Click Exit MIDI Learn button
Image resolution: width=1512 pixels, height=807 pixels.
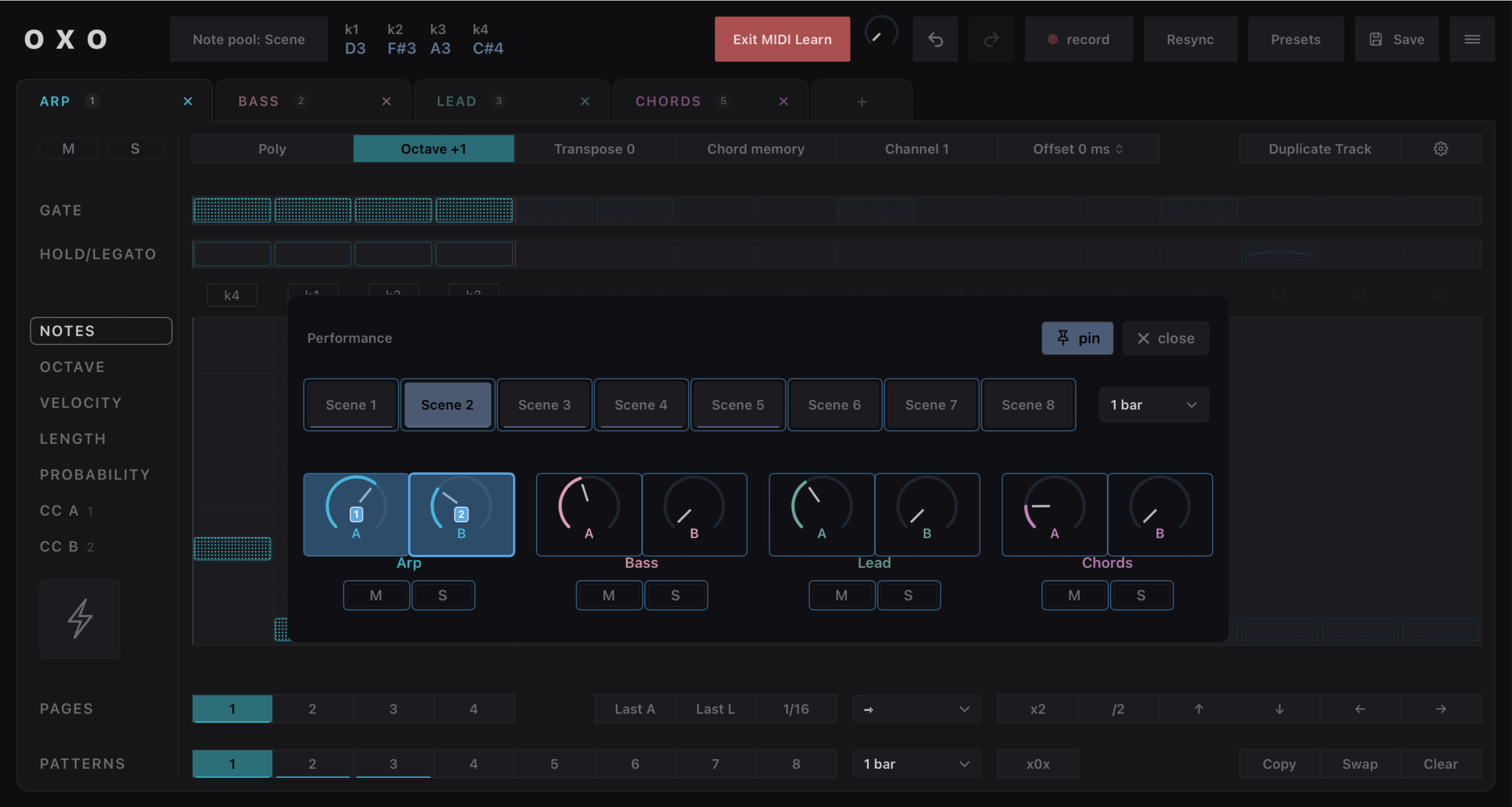click(x=782, y=39)
